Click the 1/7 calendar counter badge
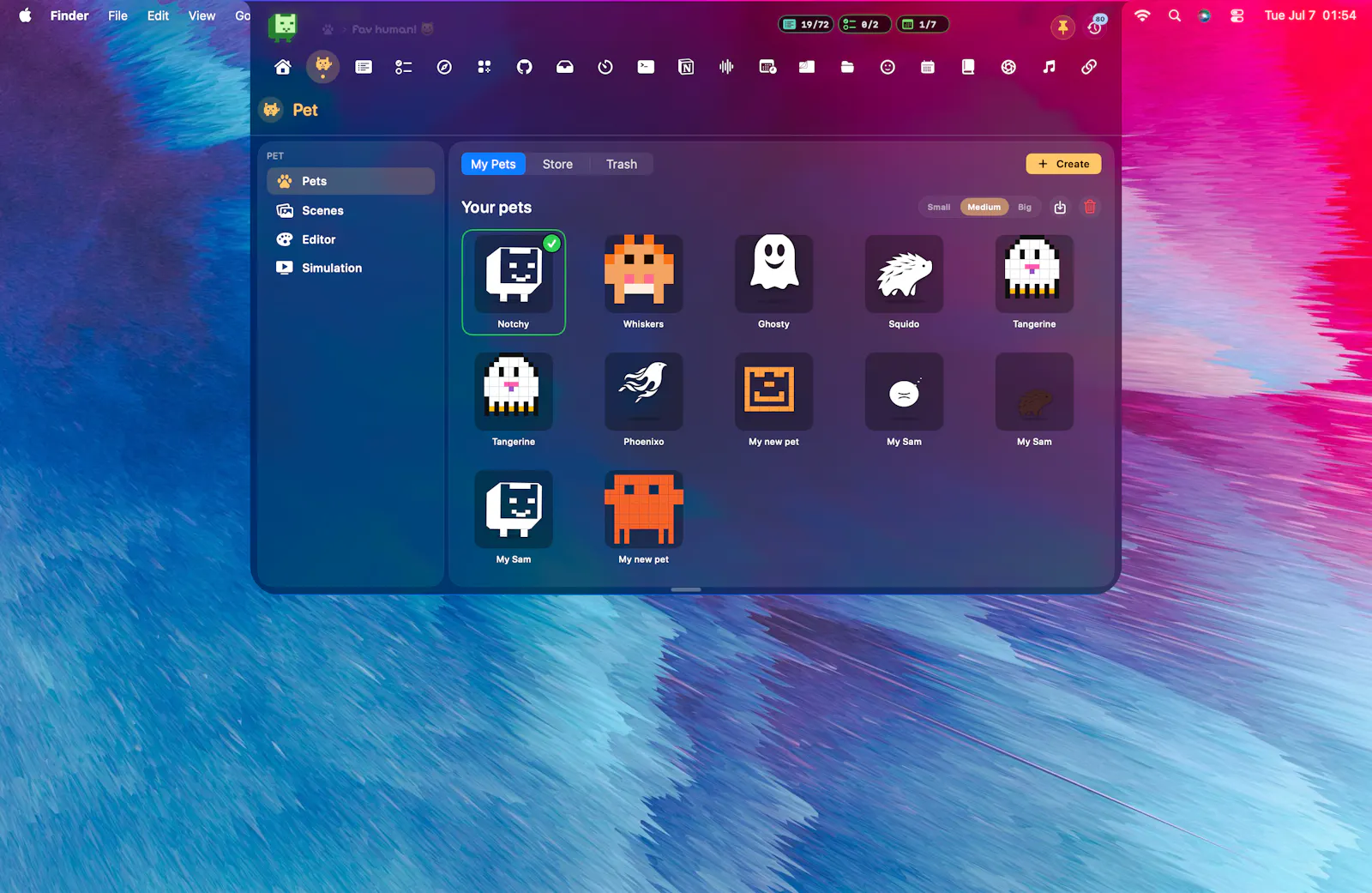The width and height of the screenshot is (1372, 893). click(x=922, y=24)
